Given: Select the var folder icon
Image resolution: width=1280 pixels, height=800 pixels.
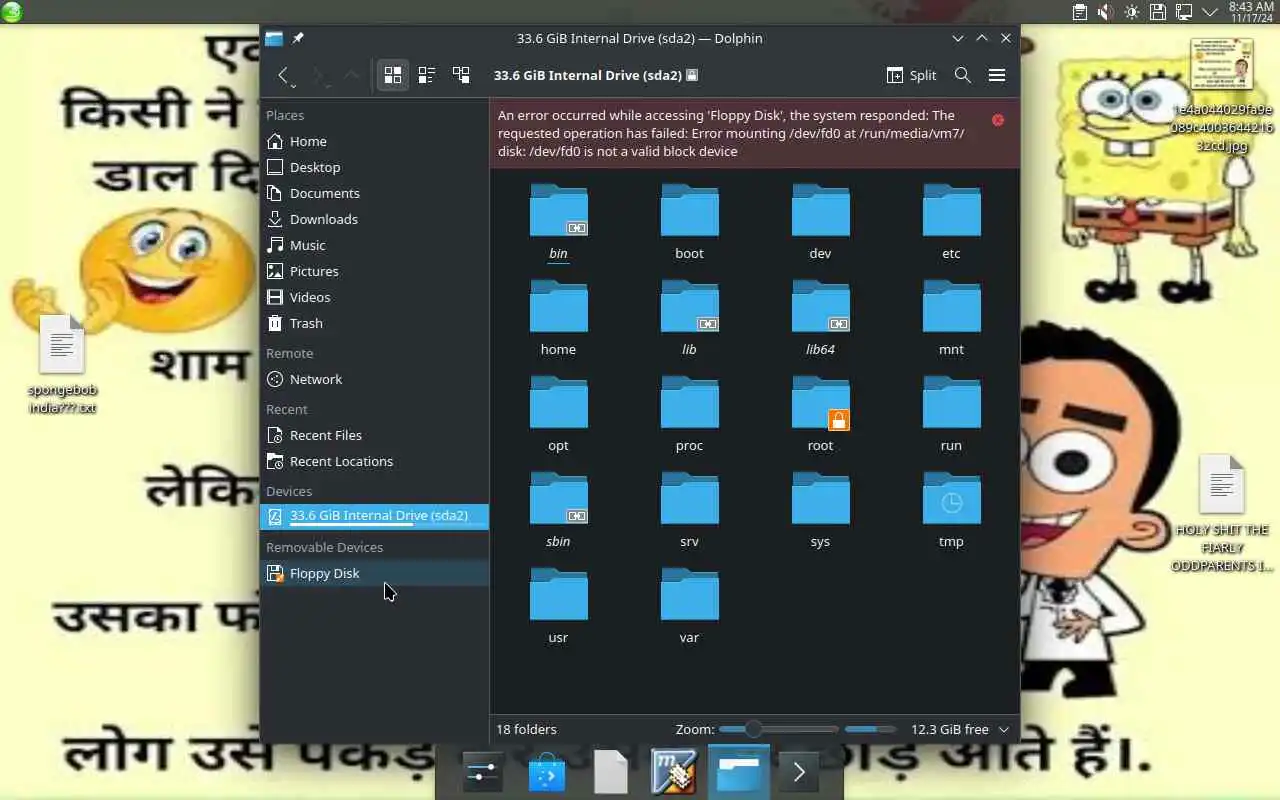Looking at the screenshot, I should tap(689, 595).
